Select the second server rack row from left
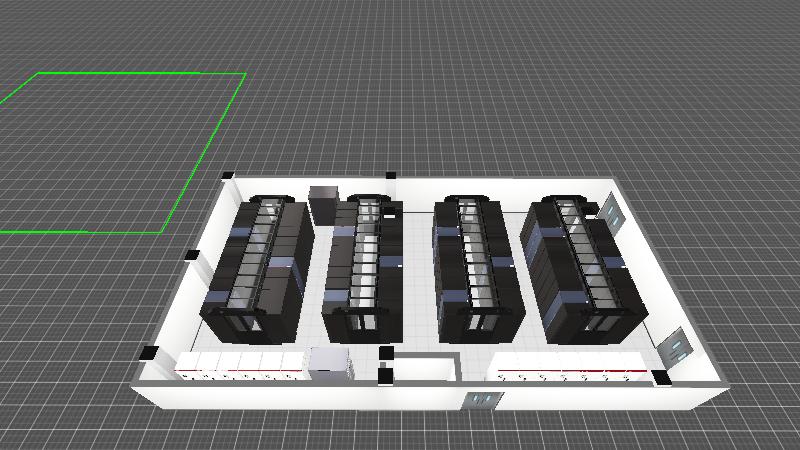Screen dimensions: 800x450 [362, 265]
